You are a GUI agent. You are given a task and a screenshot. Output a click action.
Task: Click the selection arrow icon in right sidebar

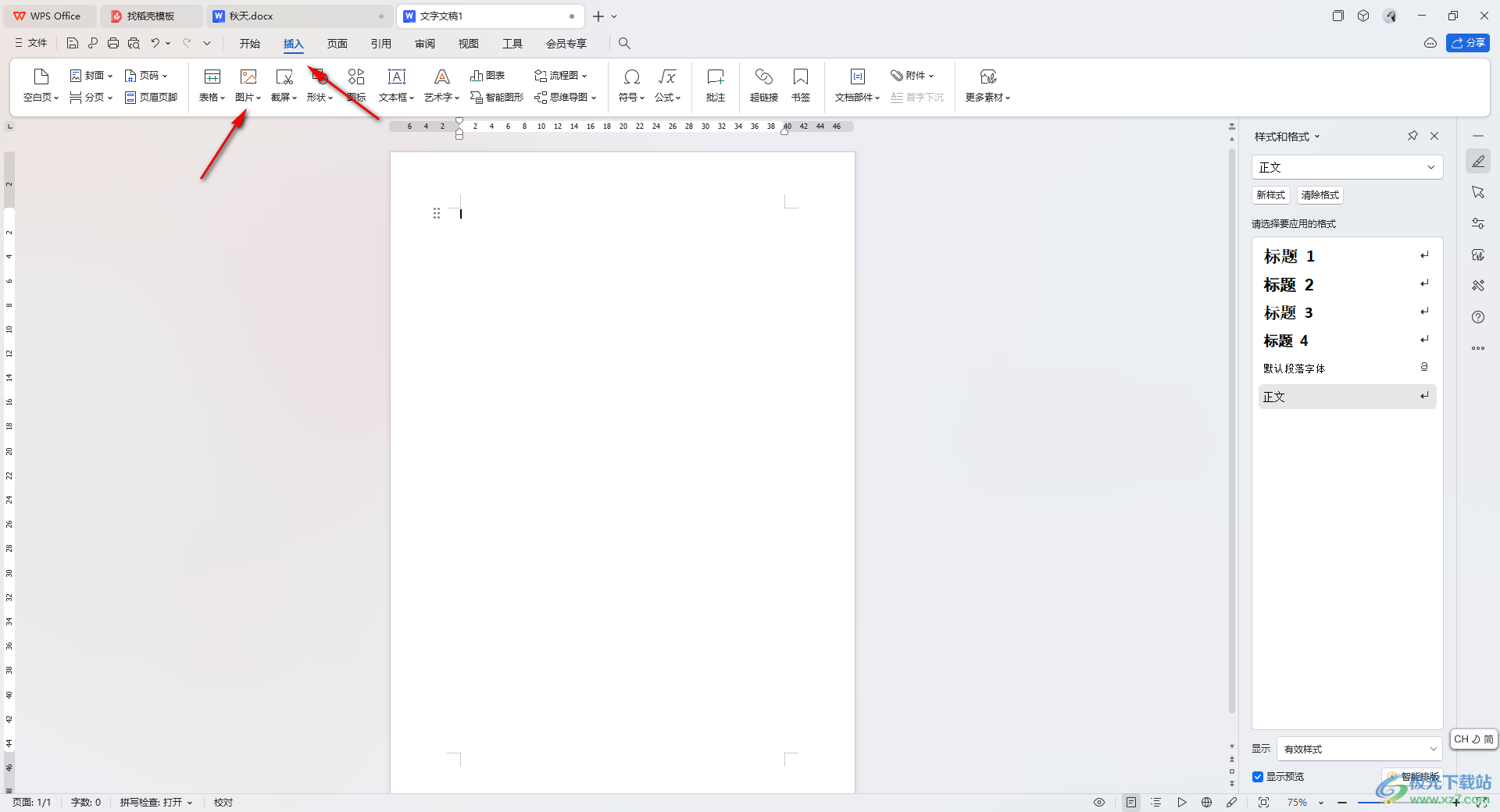[1478, 192]
